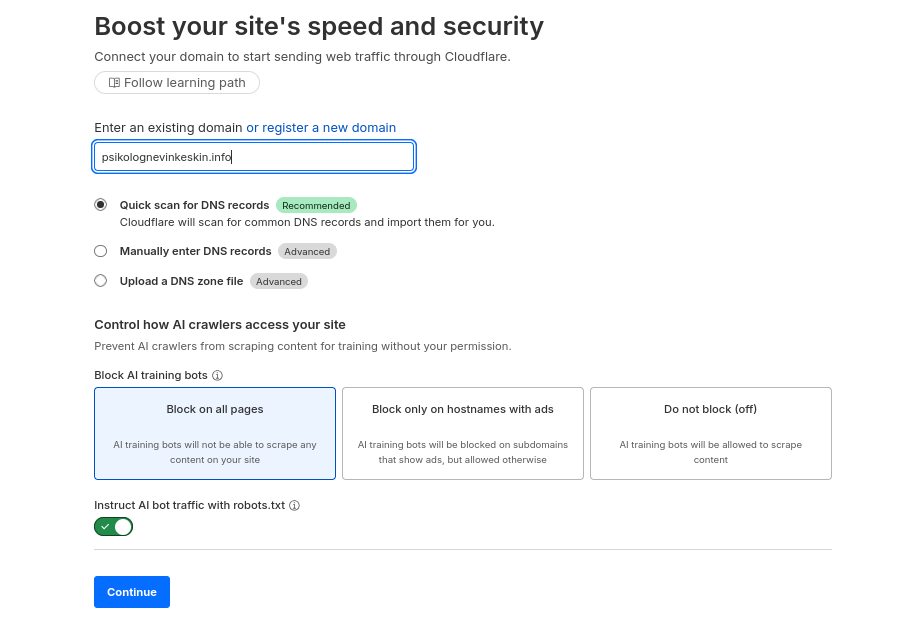Disable the robots.txt AI bot traffic toggle
This screenshot has height=642, width=903.
[x=113, y=527]
